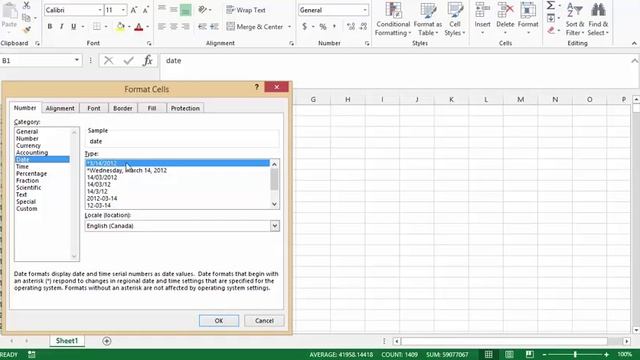
Task: Select the Number tab in Format Cells
Action: pos(25,108)
